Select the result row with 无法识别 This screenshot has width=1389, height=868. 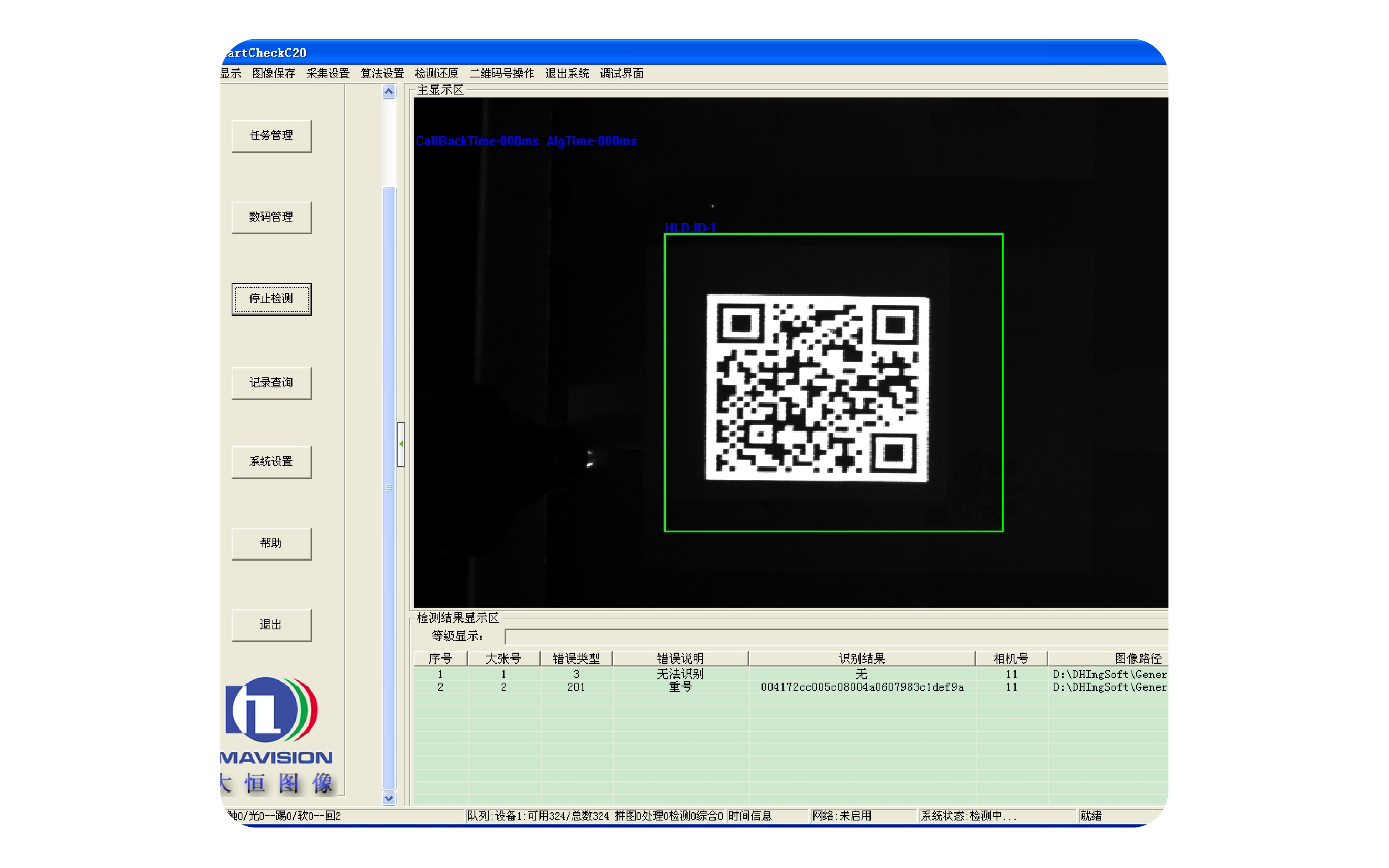pyautogui.click(x=791, y=674)
